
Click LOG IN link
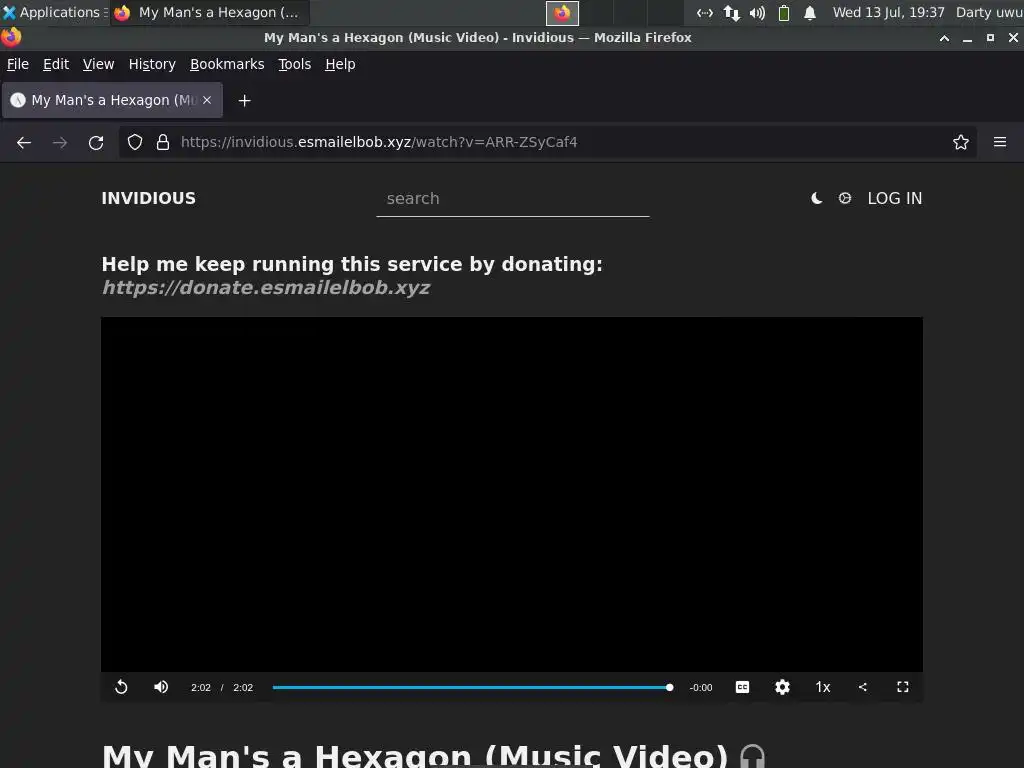tap(895, 199)
